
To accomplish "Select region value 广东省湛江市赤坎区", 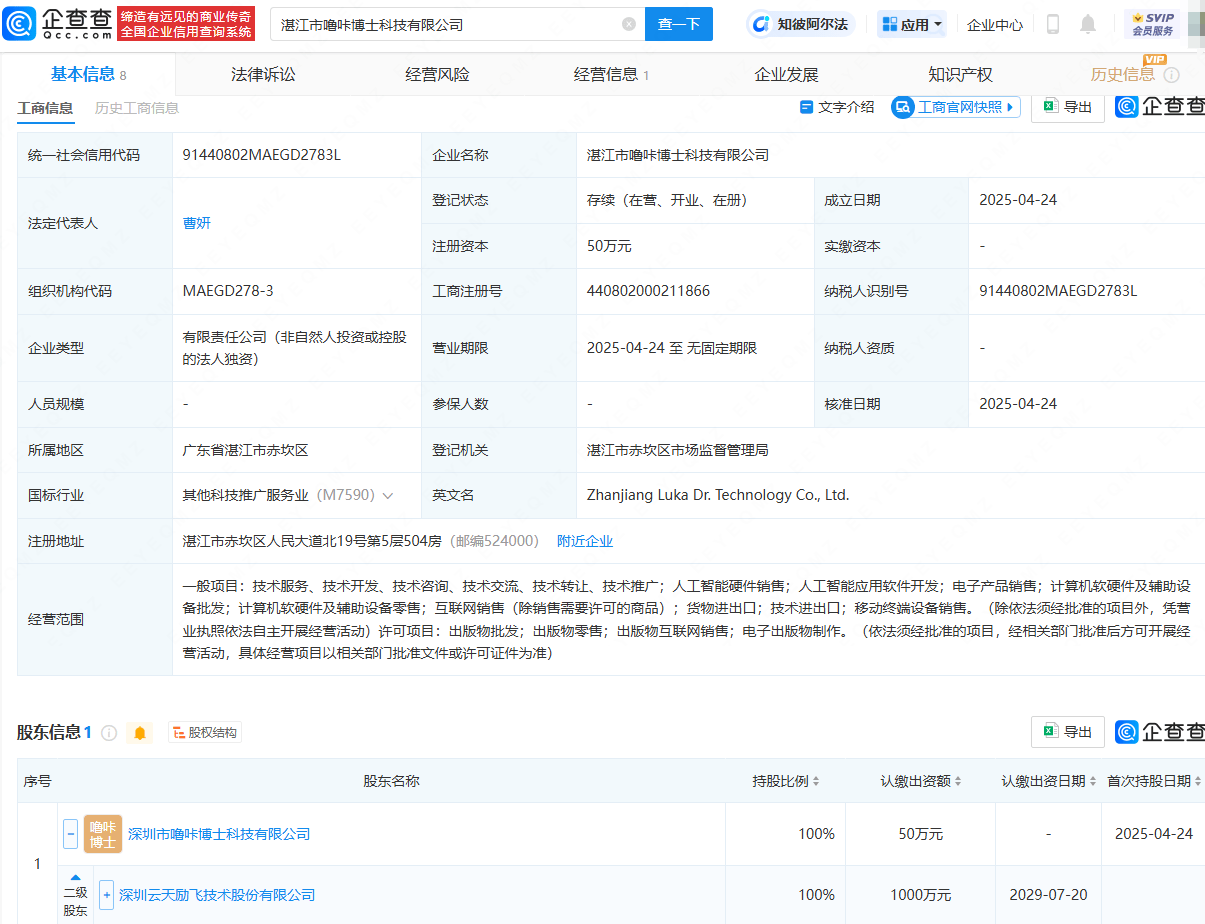I will (246, 450).
